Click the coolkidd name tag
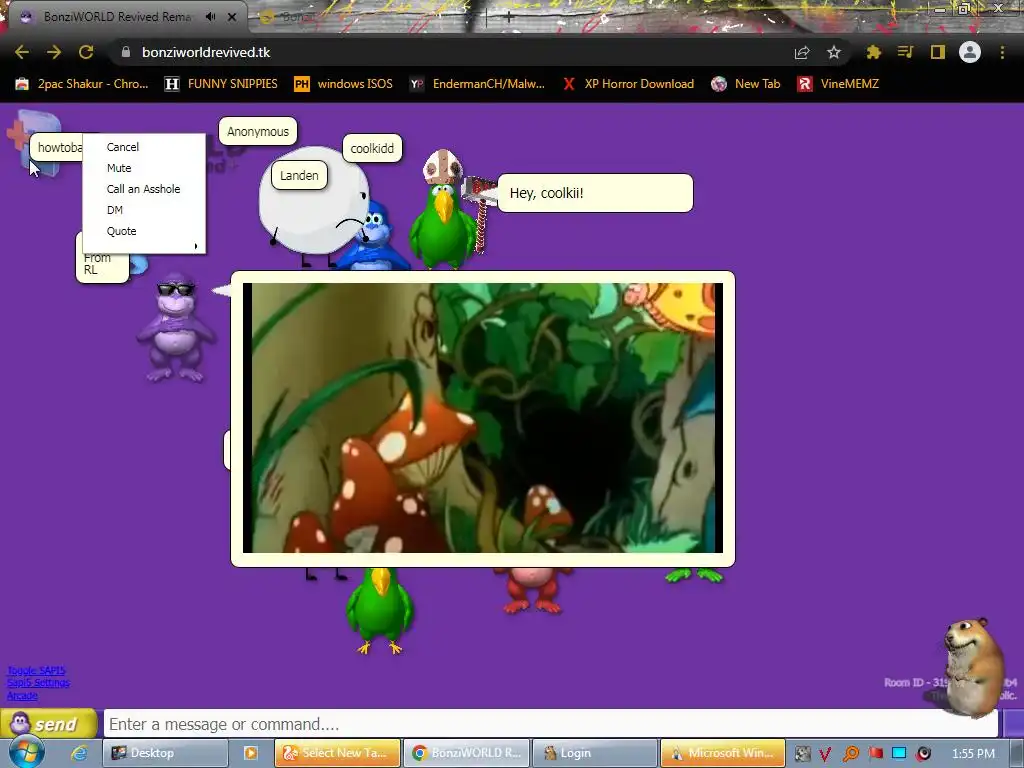Screen dimensions: 1024x768 coord(372,148)
